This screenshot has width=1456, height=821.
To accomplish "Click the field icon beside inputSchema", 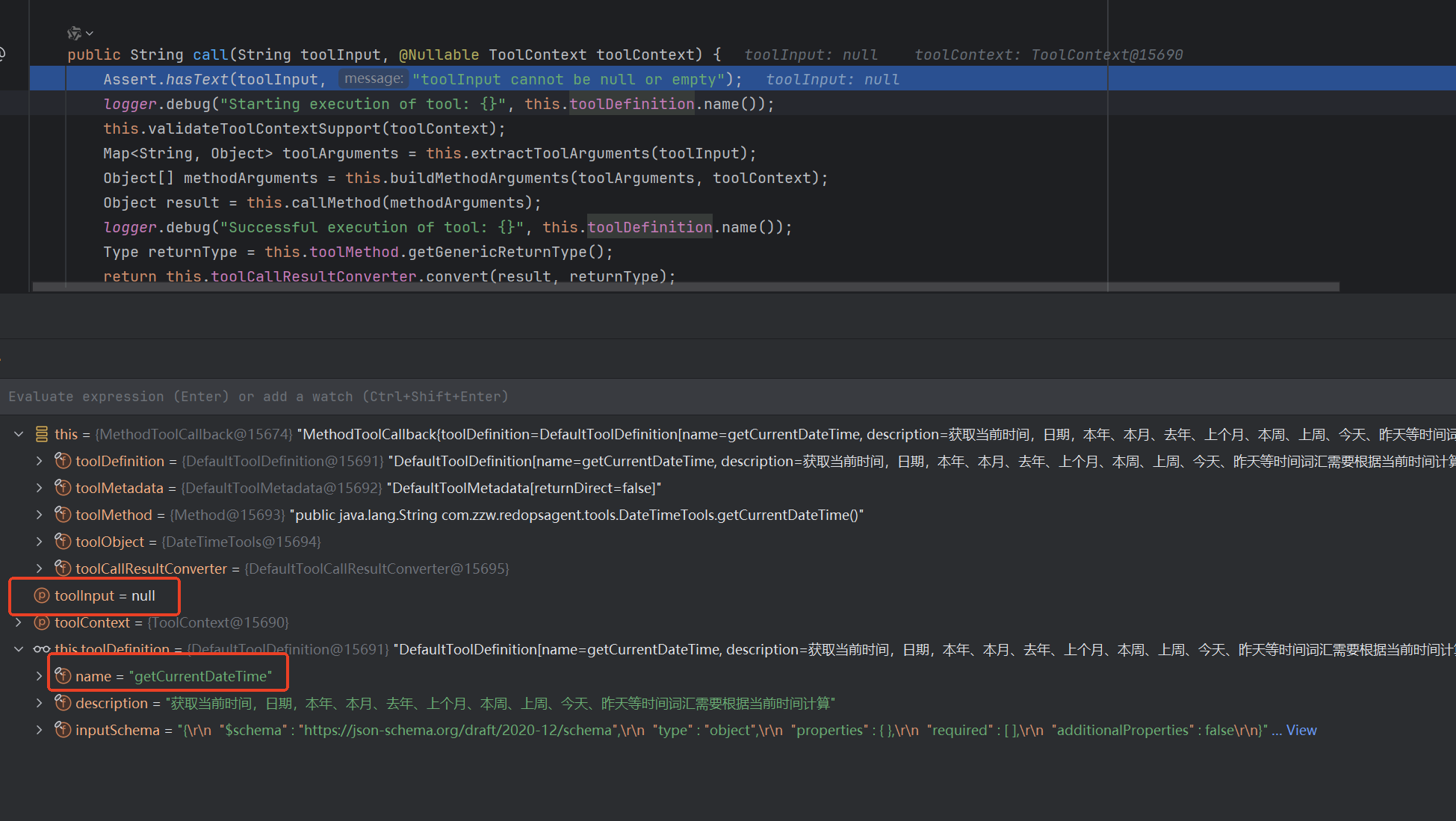I will pyautogui.click(x=63, y=730).
